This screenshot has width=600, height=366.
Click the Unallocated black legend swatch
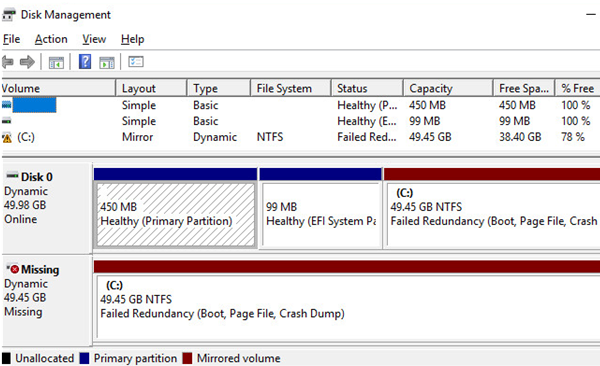tap(6, 358)
